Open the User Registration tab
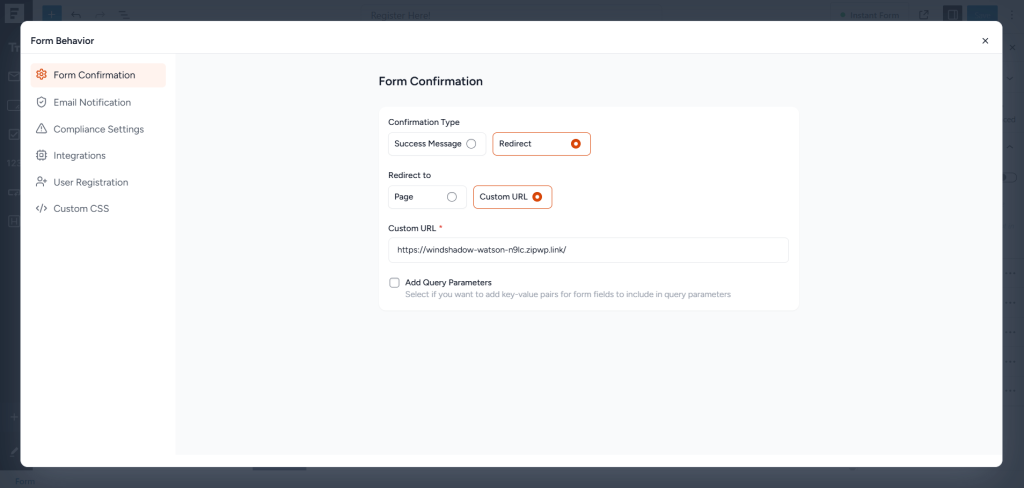Image resolution: width=1024 pixels, height=488 pixels. pos(90,182)
